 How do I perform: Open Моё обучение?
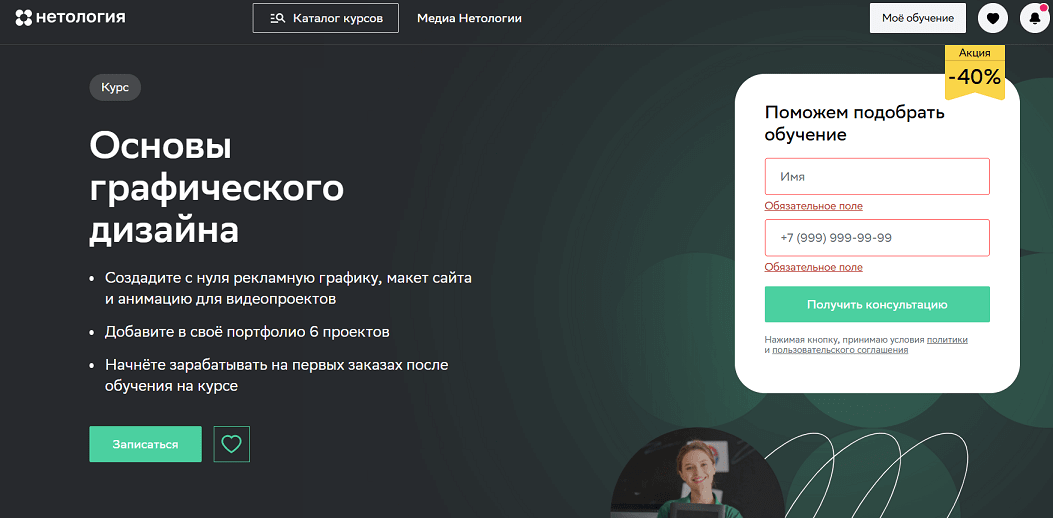click(x=918, y=18)
